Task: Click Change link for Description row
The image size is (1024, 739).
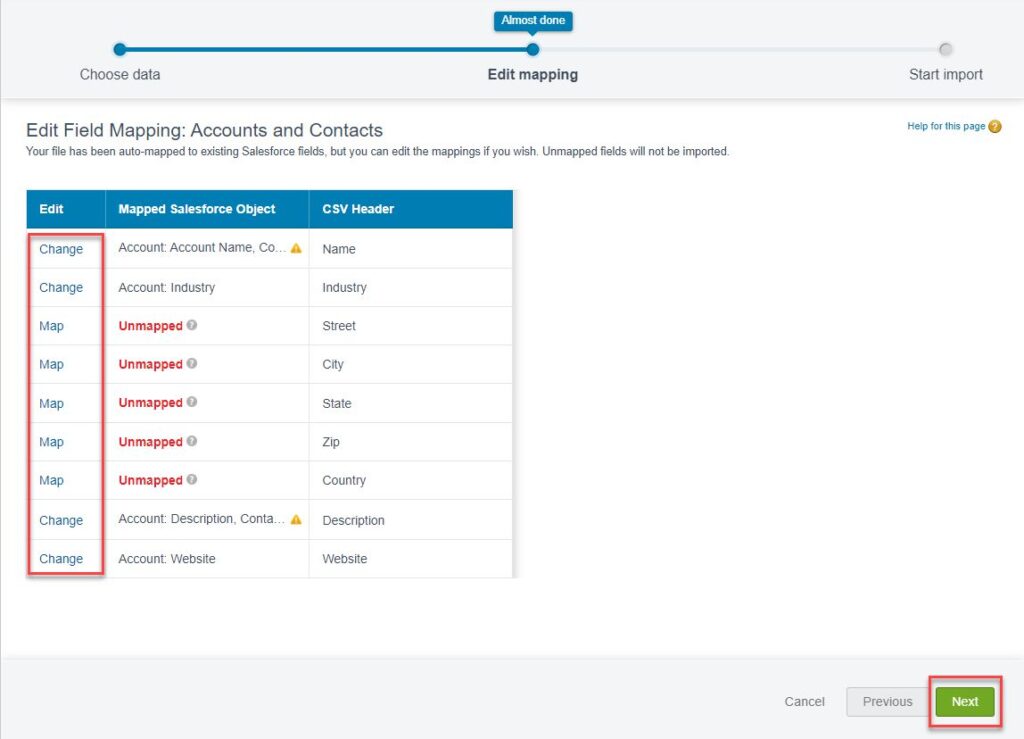Action: pos(61,520)
